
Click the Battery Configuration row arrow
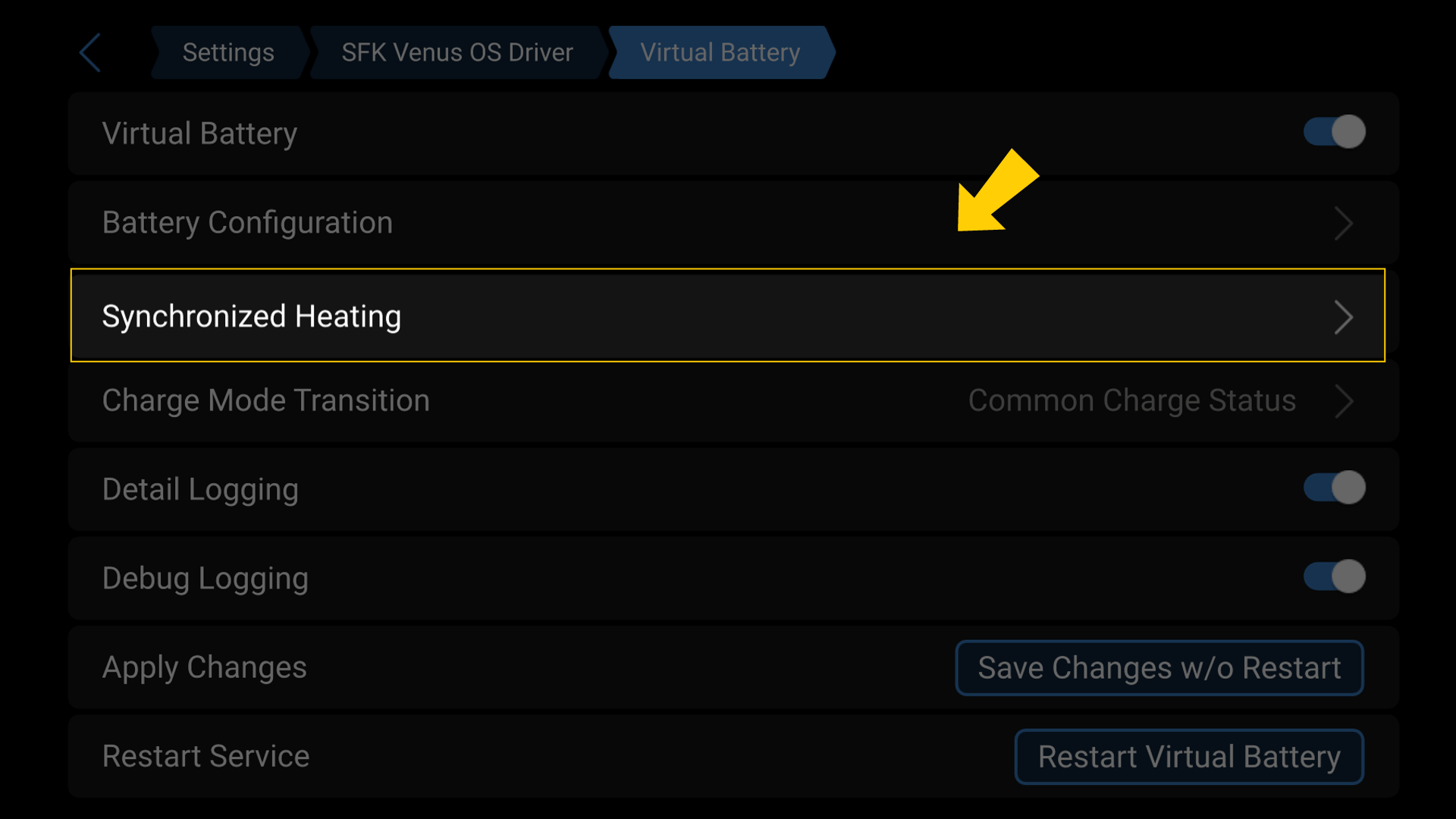click(x=1345, y=222)
